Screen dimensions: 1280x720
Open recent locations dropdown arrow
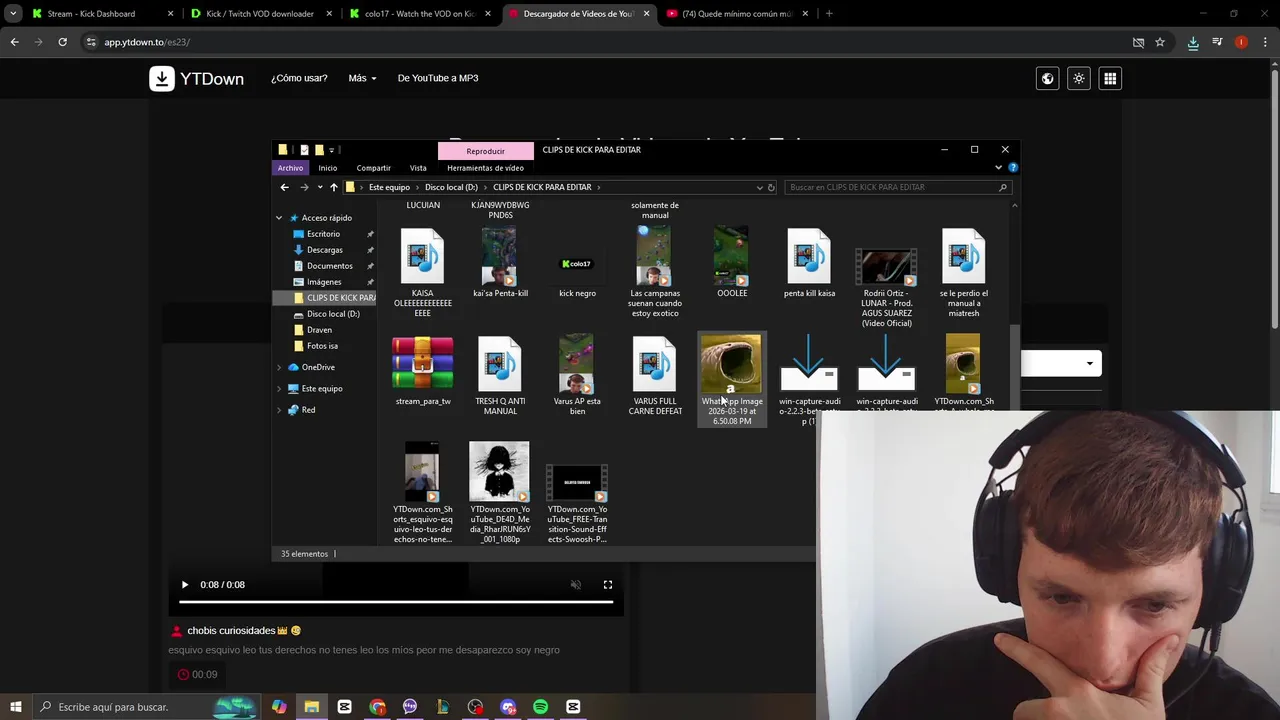click(x=320, y=187)
